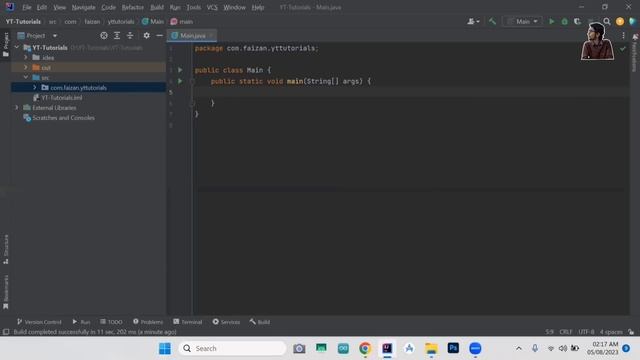640x360 pixels.
Task: Click the no-problems green checkmark
Action: coord(622,49)
